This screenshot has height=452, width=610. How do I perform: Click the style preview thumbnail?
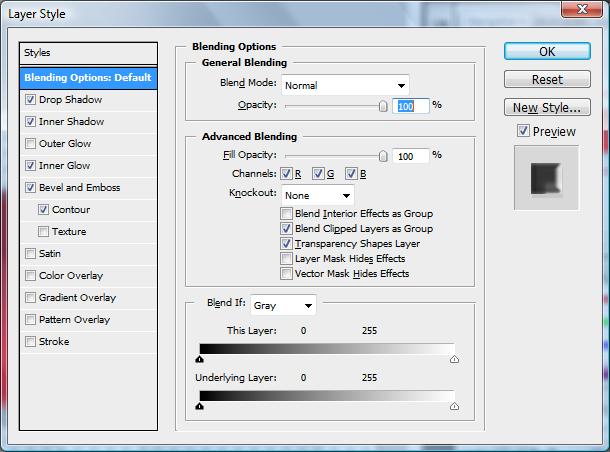pos(546,178)
